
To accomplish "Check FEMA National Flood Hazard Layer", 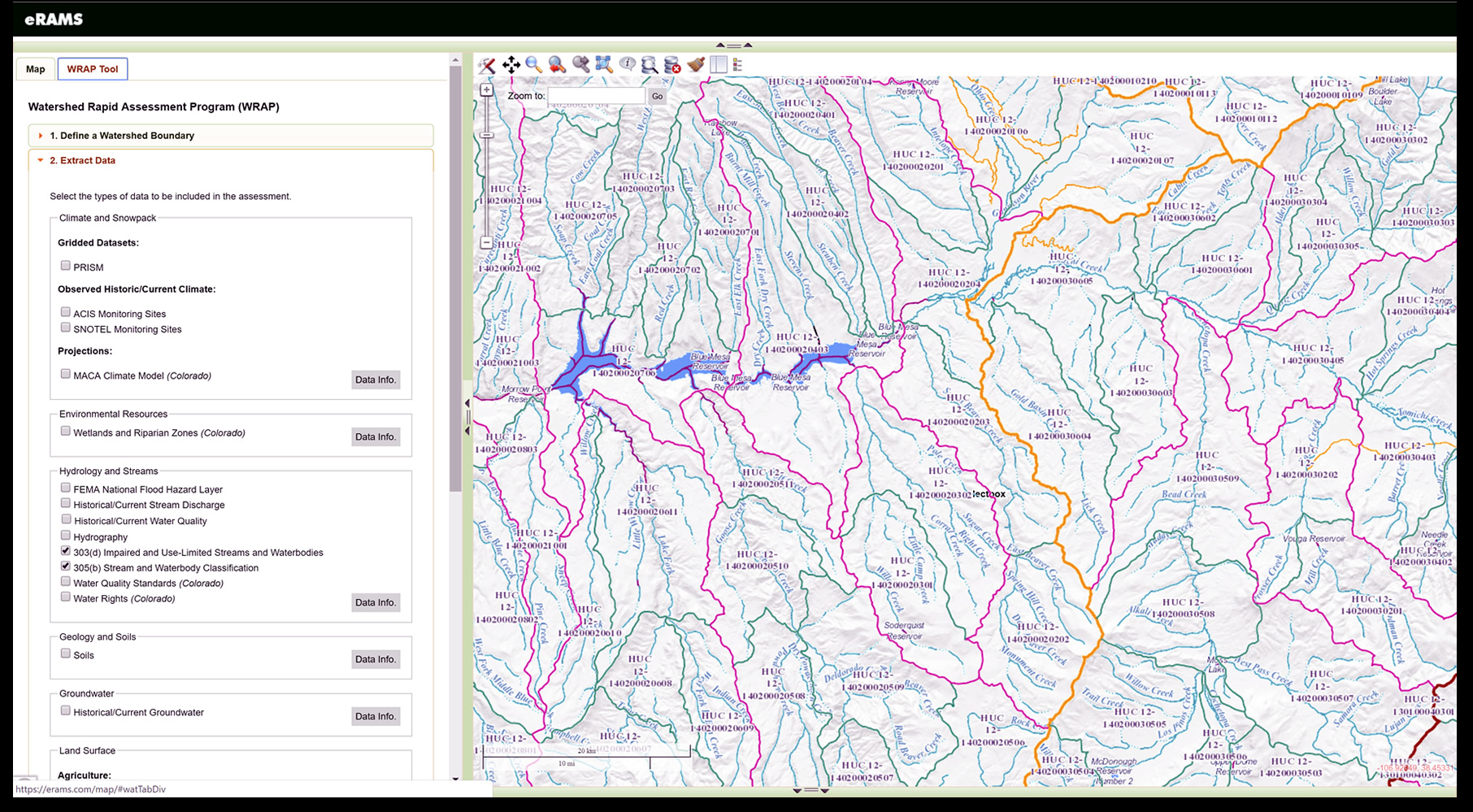I will click(x=66, y=488).
